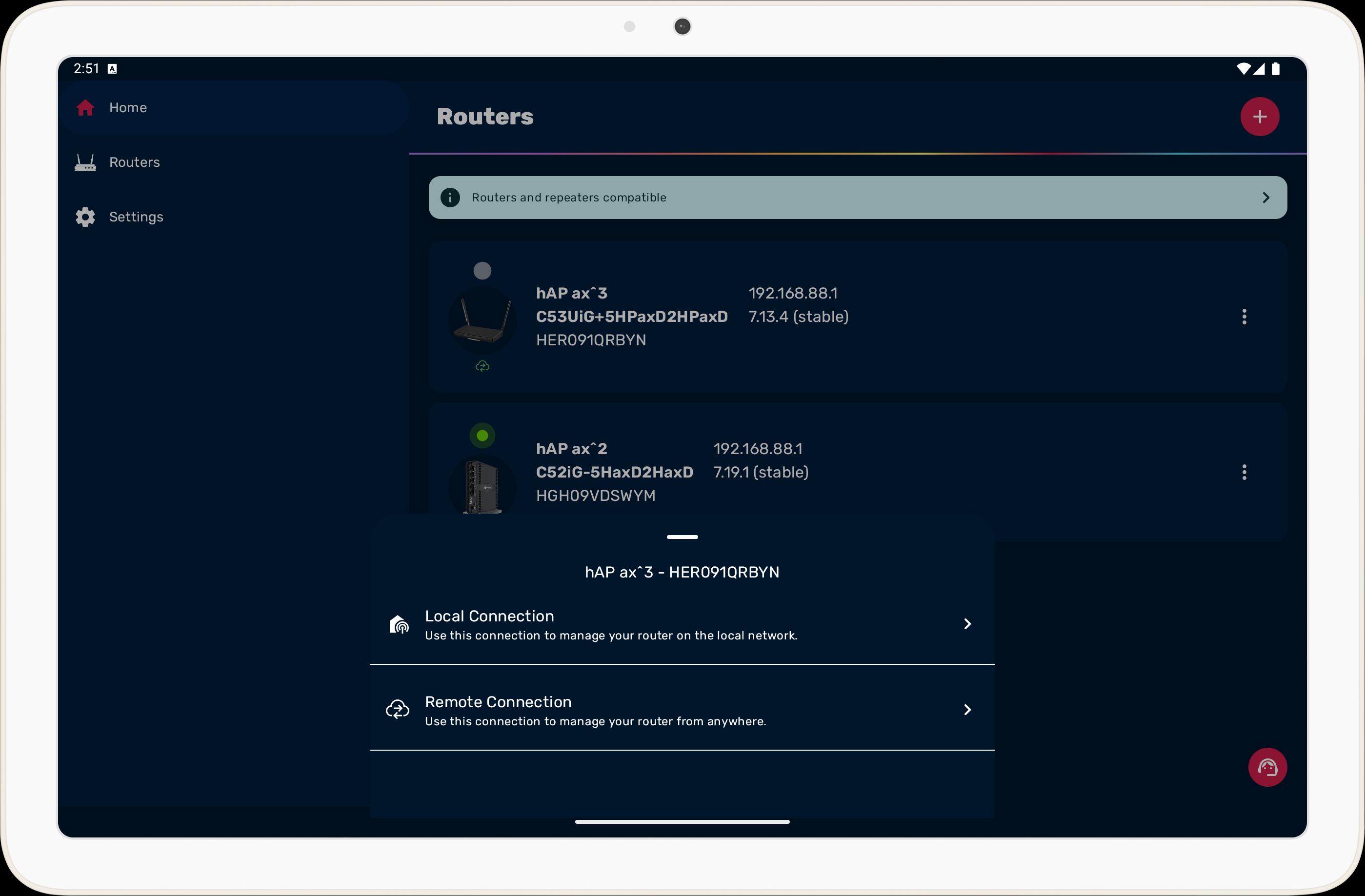Open more options for hAP ax^3
Viewport: 1365px width, 896px height.
1244,317
